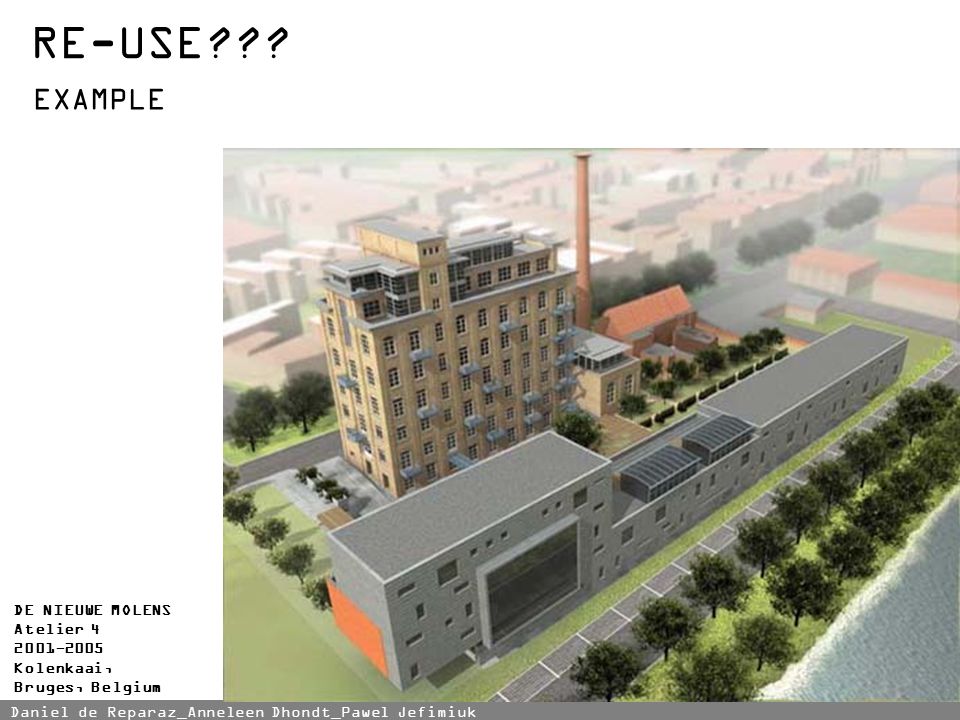Click the 2001-2005 date text
Viewport: 960px width, 720px height.
[59, 648]
